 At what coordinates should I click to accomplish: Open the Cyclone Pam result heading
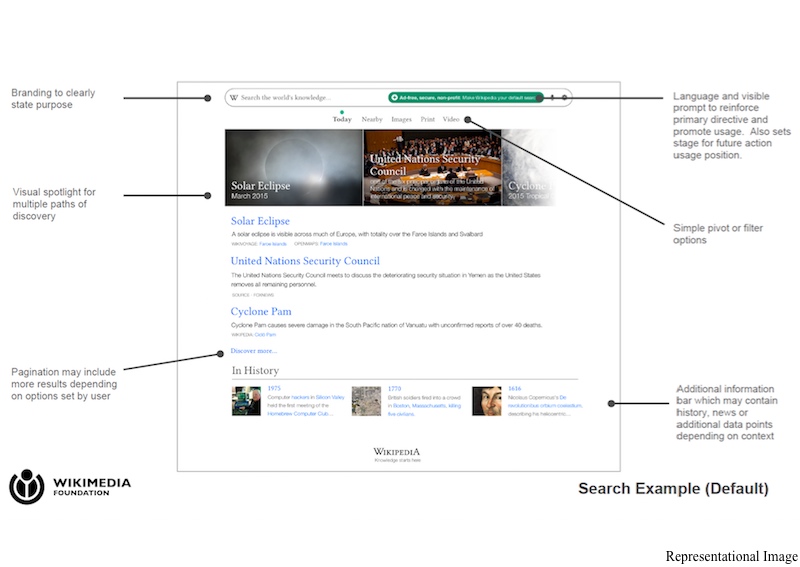click(261, 311)
